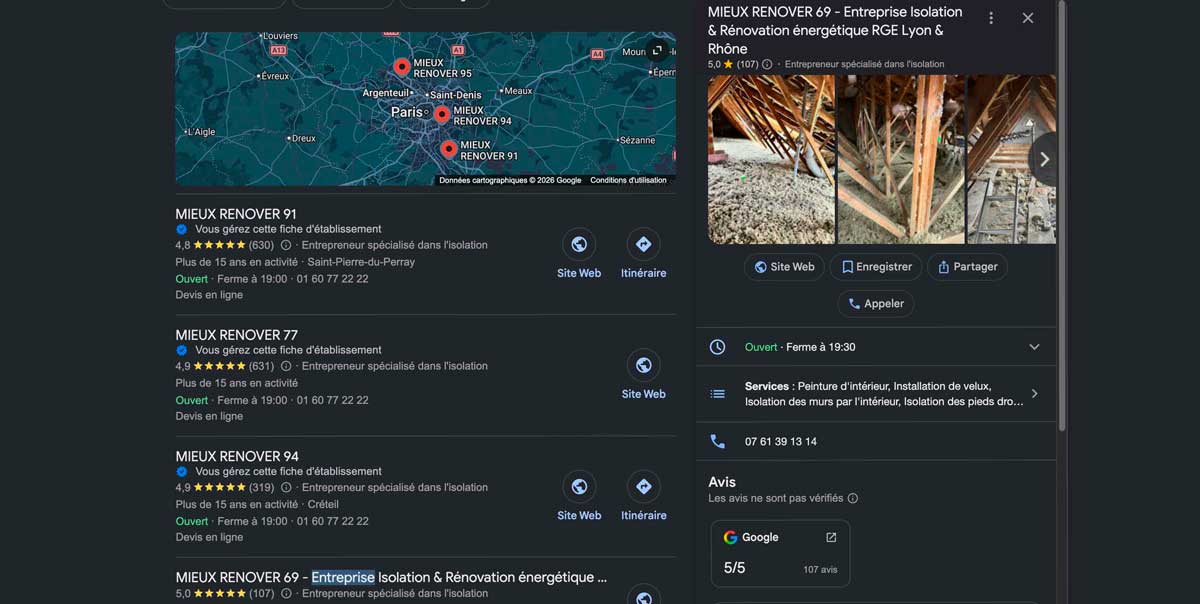The height and width of the screenshot is (604, 1200).
Task: Open the MIEUX RENOVER 91 listing title
Action: (236, 214)
